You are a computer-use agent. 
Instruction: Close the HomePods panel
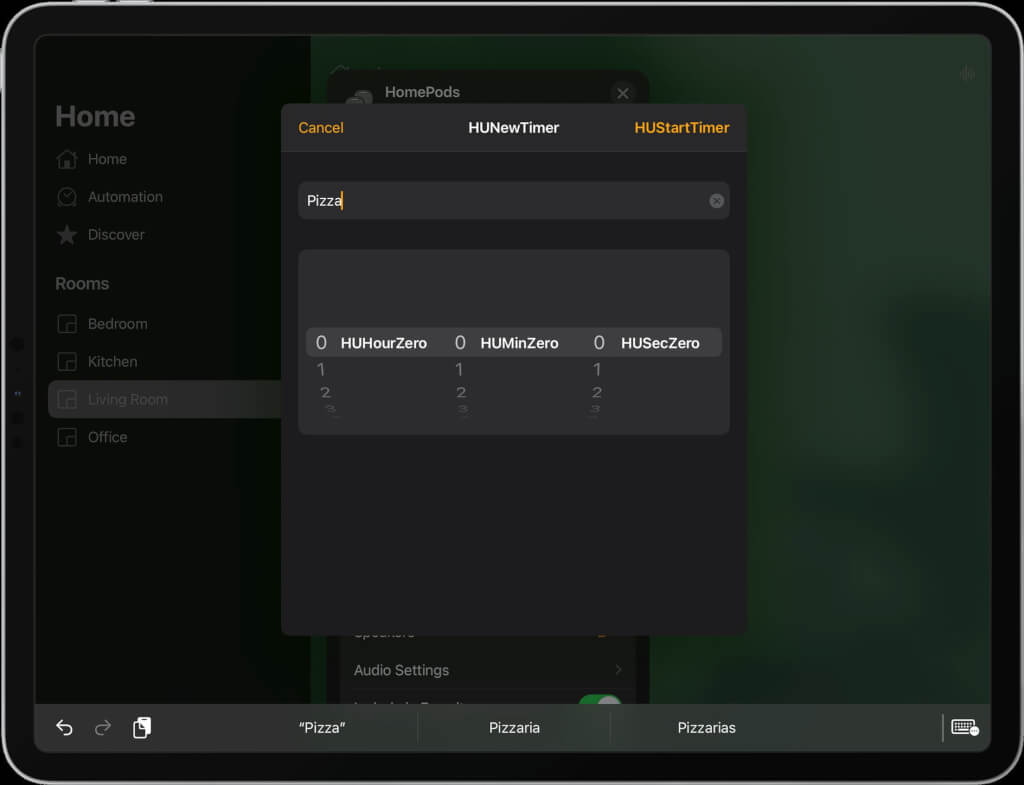622,93
